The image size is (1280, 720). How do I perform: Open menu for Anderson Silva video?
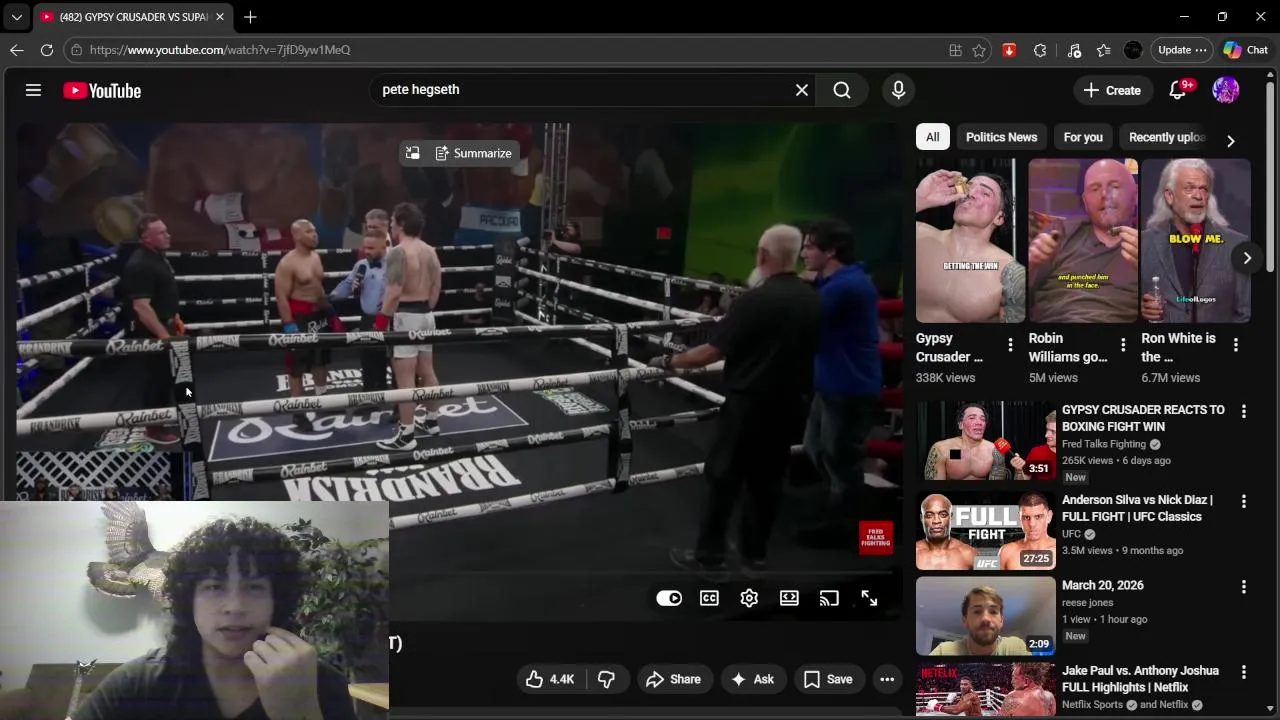(1244, 501)
